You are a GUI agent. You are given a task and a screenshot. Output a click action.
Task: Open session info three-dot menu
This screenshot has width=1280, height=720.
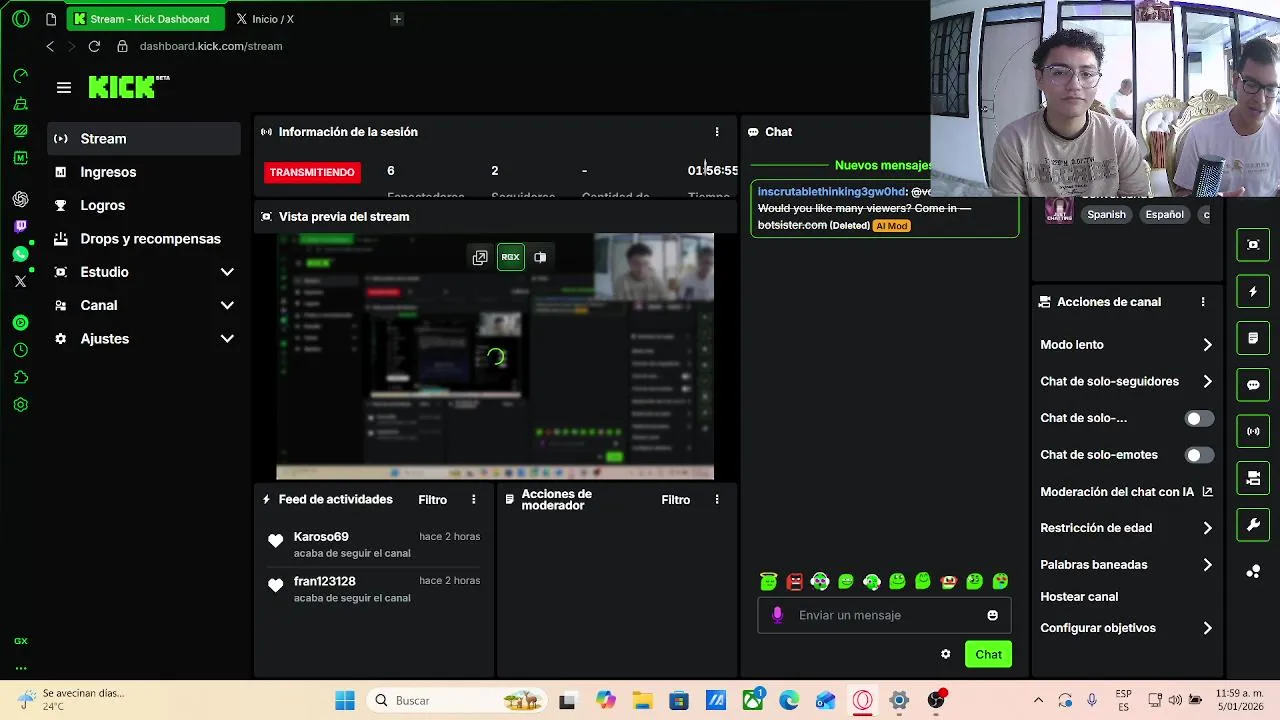[x=717, y=132]
